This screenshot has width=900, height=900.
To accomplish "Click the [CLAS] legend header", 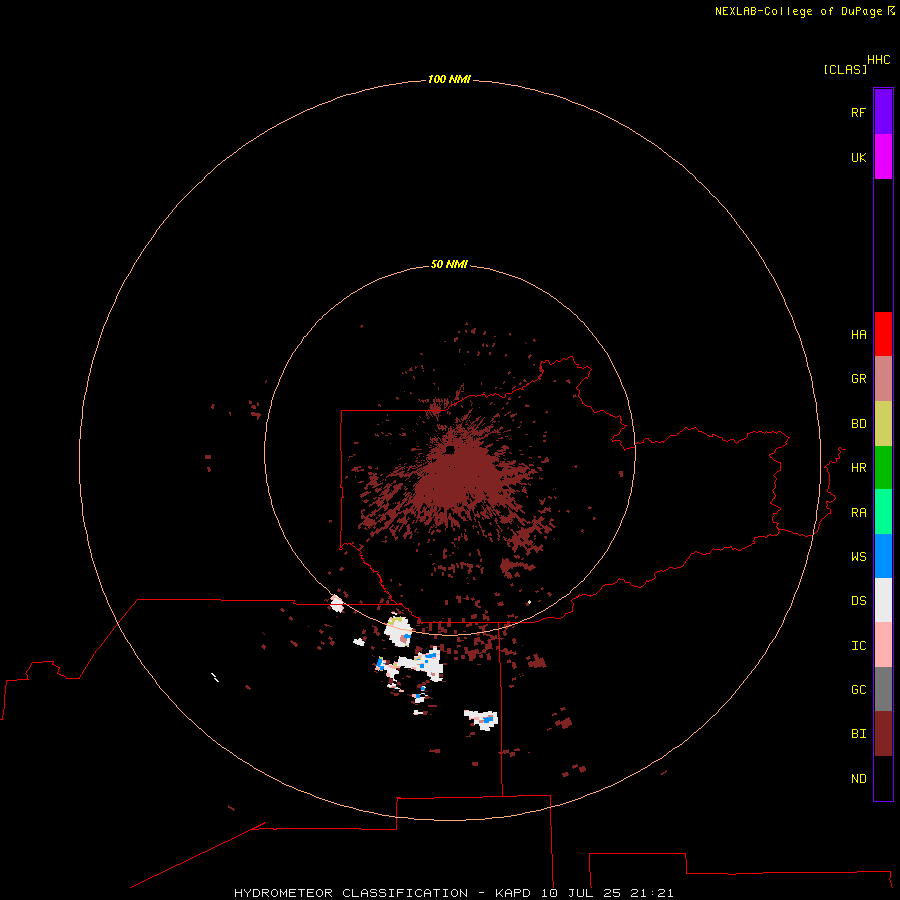I will click(x=845, y=69).
